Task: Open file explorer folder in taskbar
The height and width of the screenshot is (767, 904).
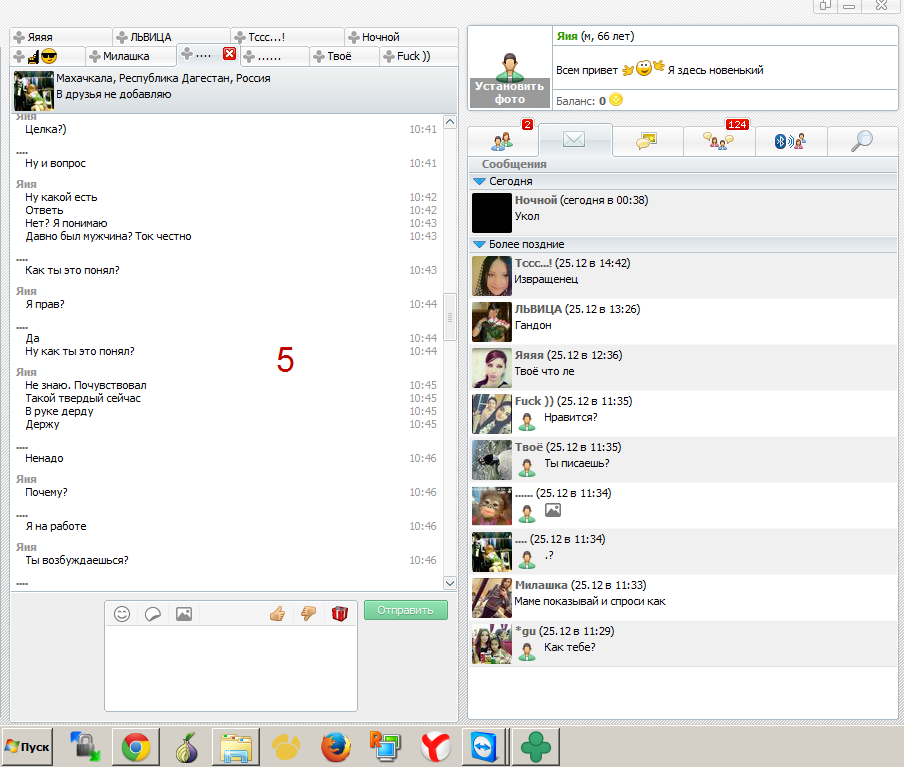Action: click(x=236, y=747)
